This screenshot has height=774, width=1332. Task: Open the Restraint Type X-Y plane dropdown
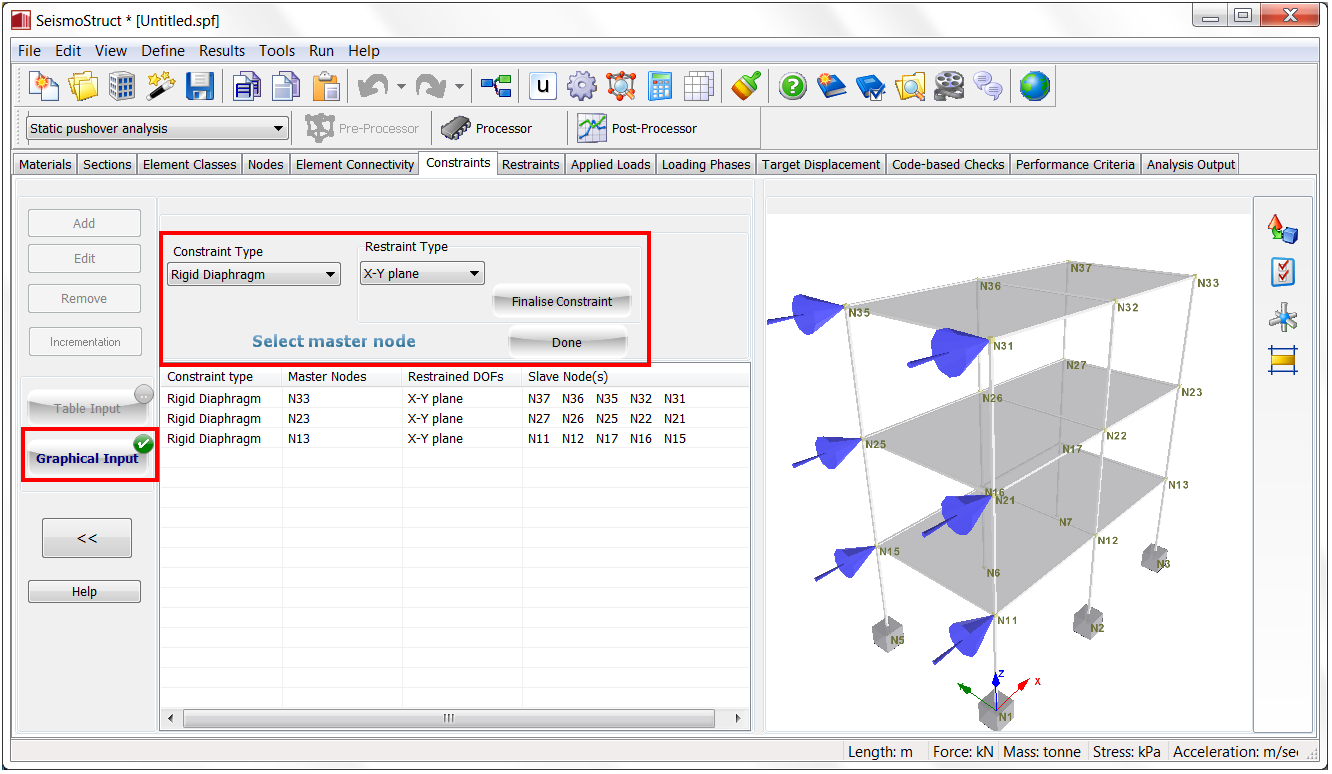(x=421, y=273)
